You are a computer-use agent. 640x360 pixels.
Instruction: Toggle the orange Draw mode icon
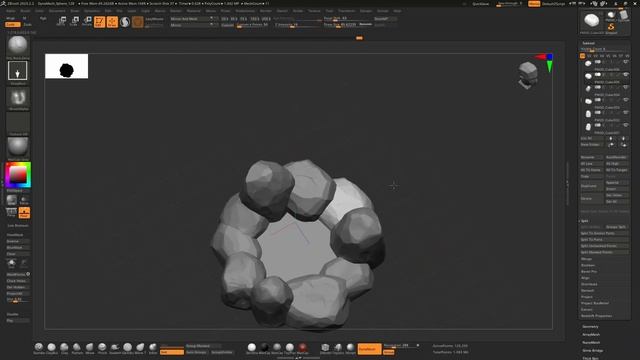(x=112, y=22)
